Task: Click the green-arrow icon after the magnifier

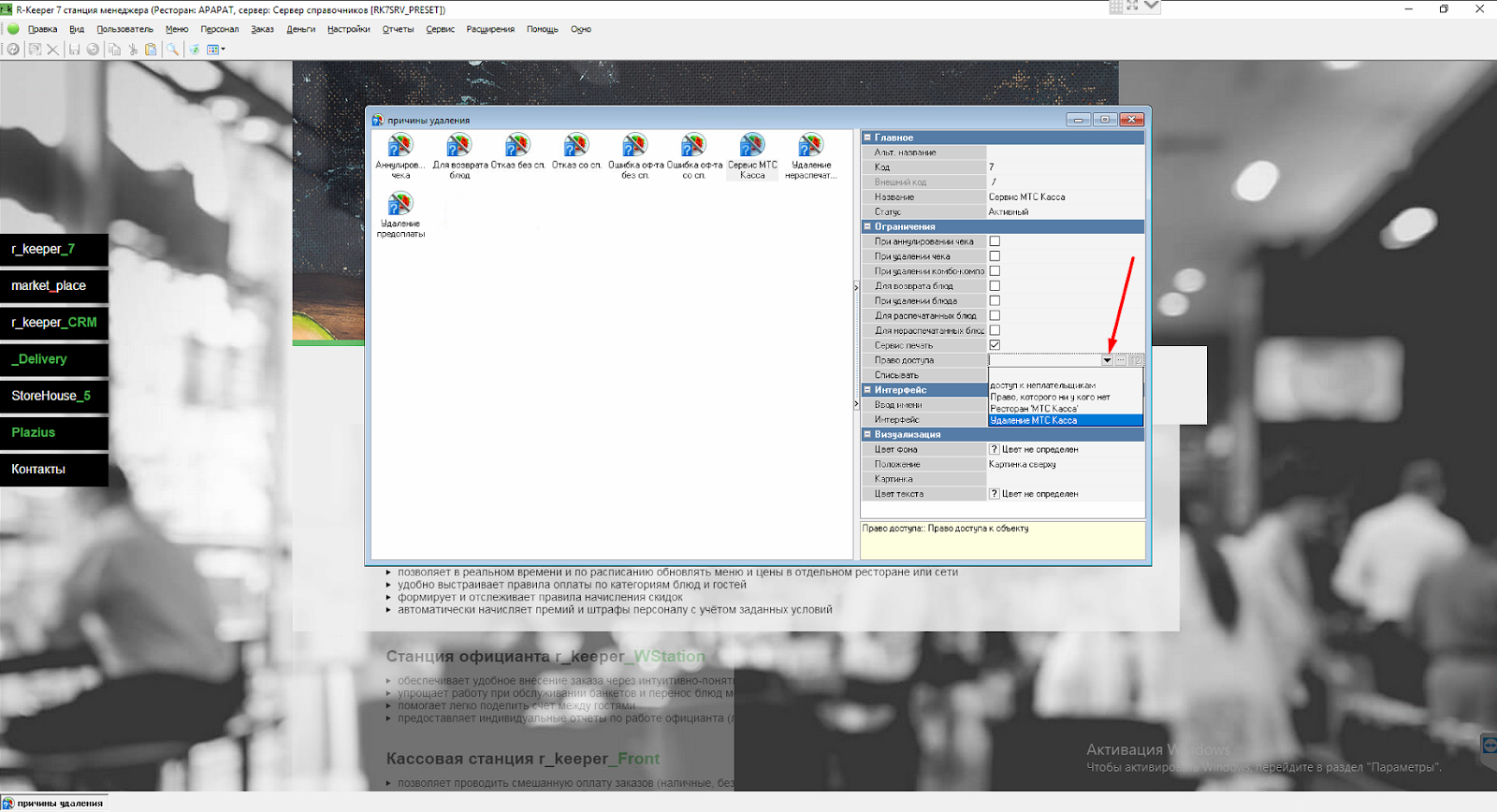Action: [194, 50]
